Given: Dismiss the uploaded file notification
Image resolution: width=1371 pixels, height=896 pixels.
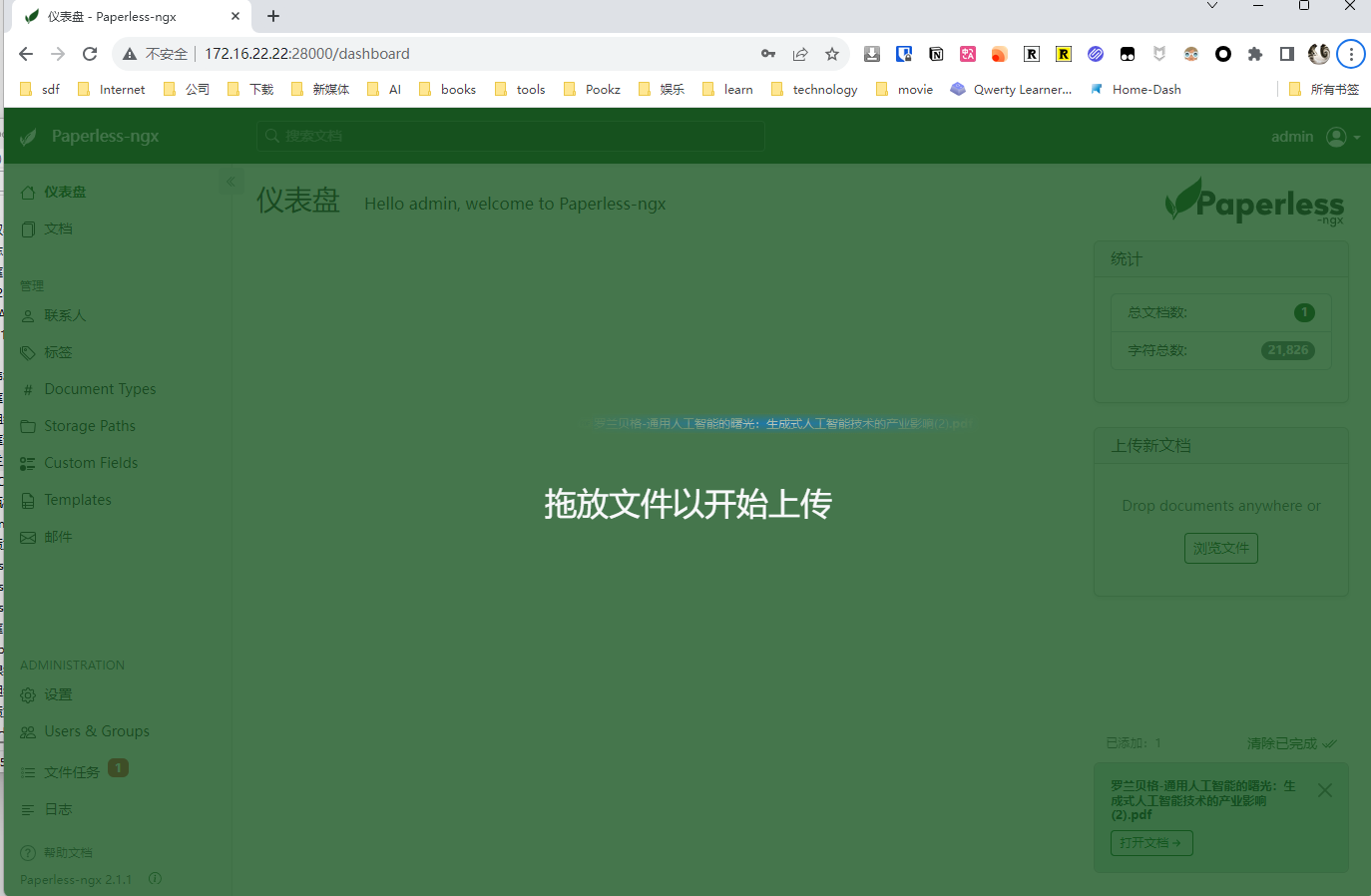Looking at the screenshot, I should [1325, 790].
